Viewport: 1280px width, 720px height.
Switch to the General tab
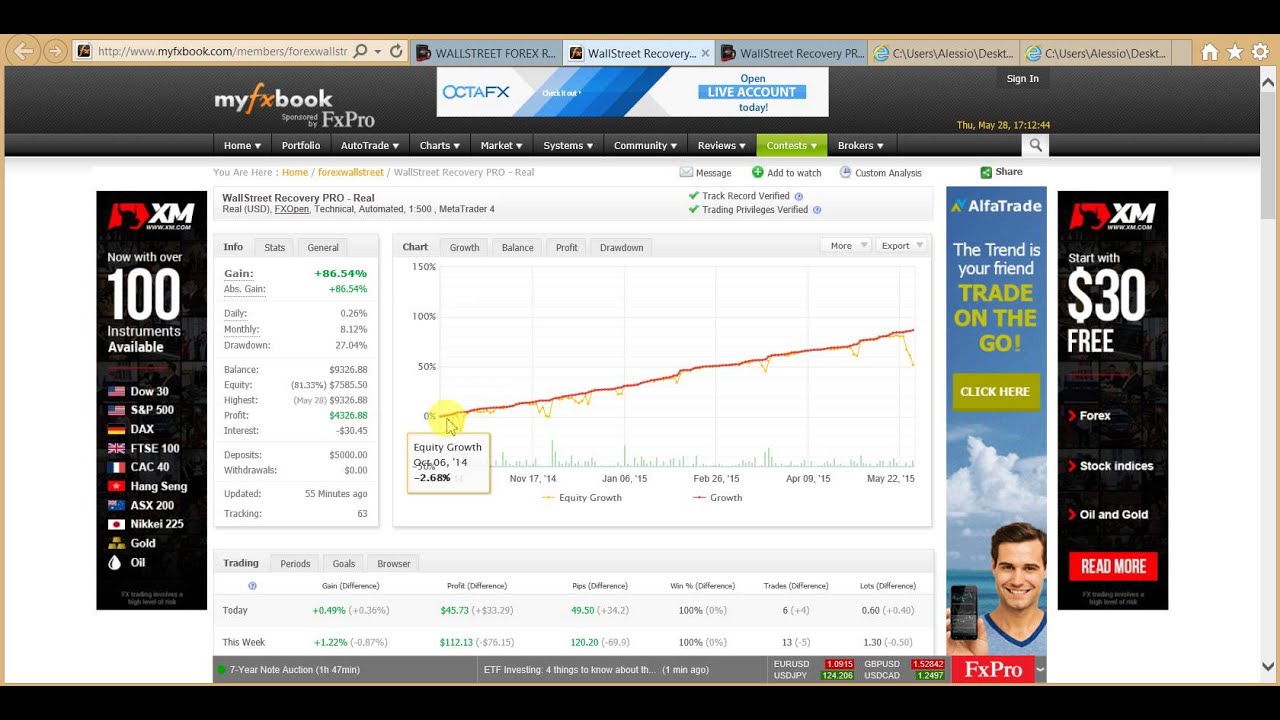[x=323, y=247]
